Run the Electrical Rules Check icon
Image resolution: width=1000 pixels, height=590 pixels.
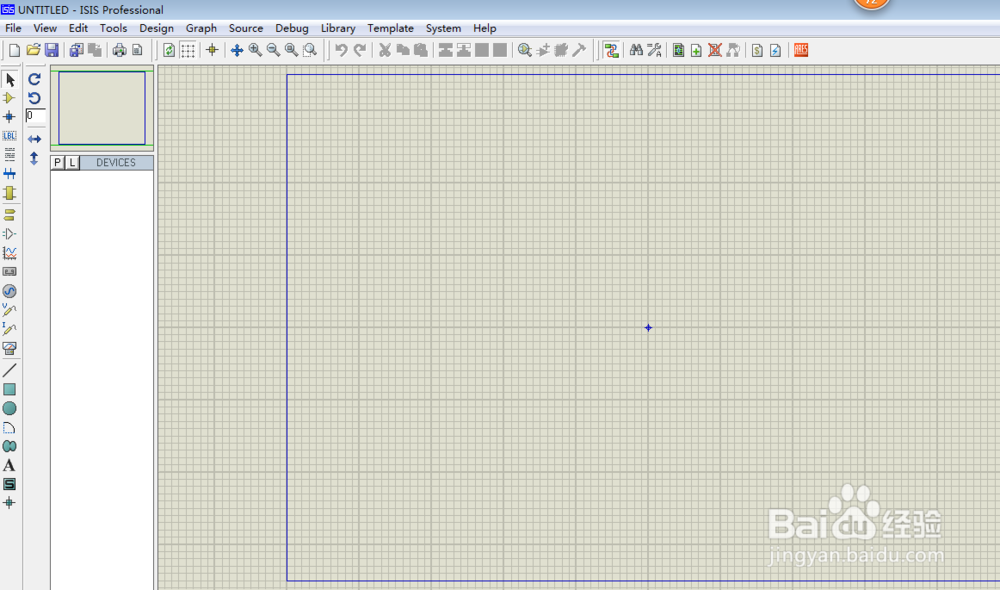tap(776, 50)
